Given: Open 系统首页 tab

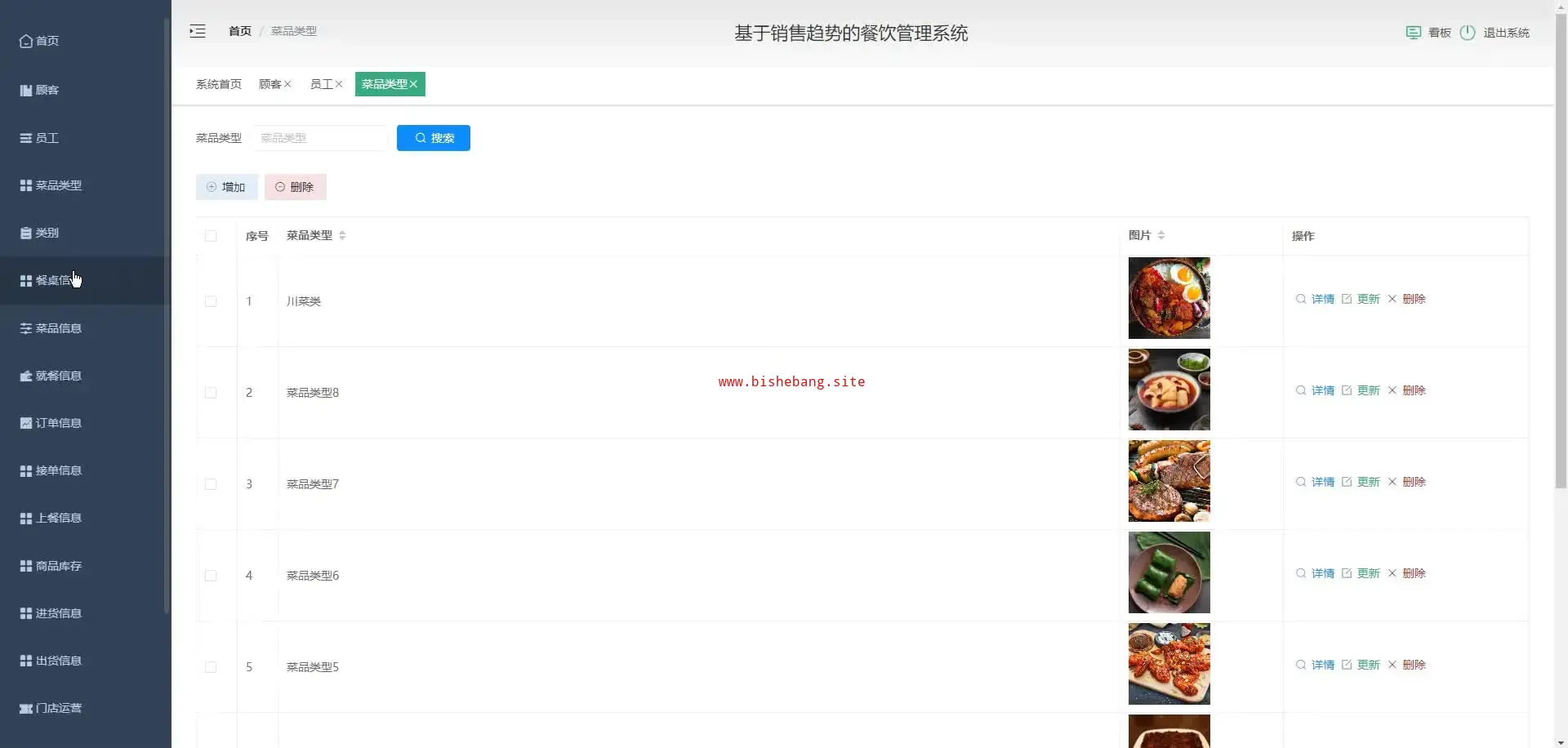Looking at the screenshot, I should click(x=219, y=84).
